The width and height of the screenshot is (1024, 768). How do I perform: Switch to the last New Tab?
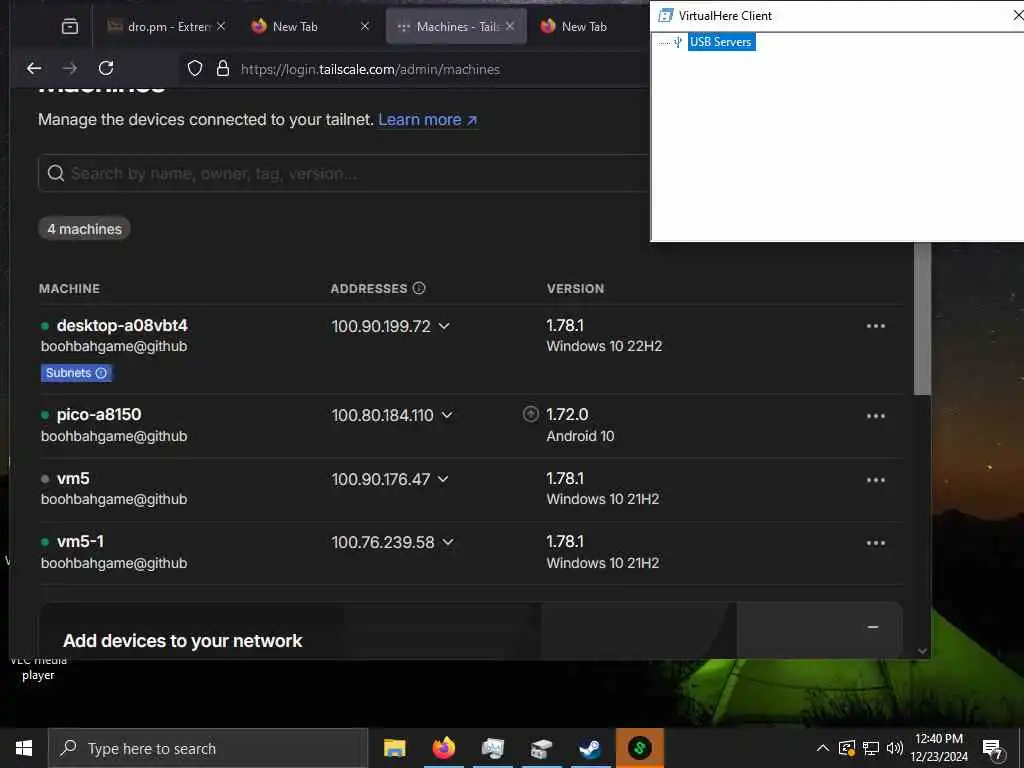584,26
